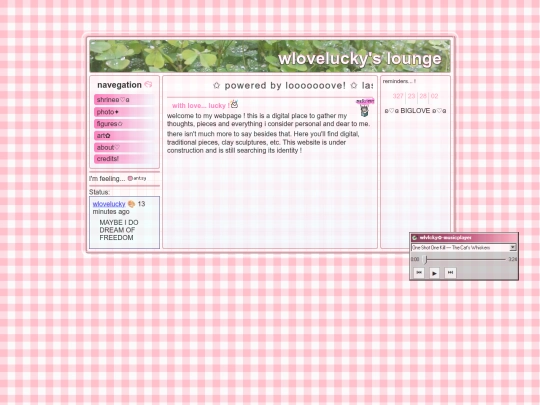Screen dimensions: 540x405
Task: Click the 'Status:' label
Action: pyautogui.click(x=99, y=192)
